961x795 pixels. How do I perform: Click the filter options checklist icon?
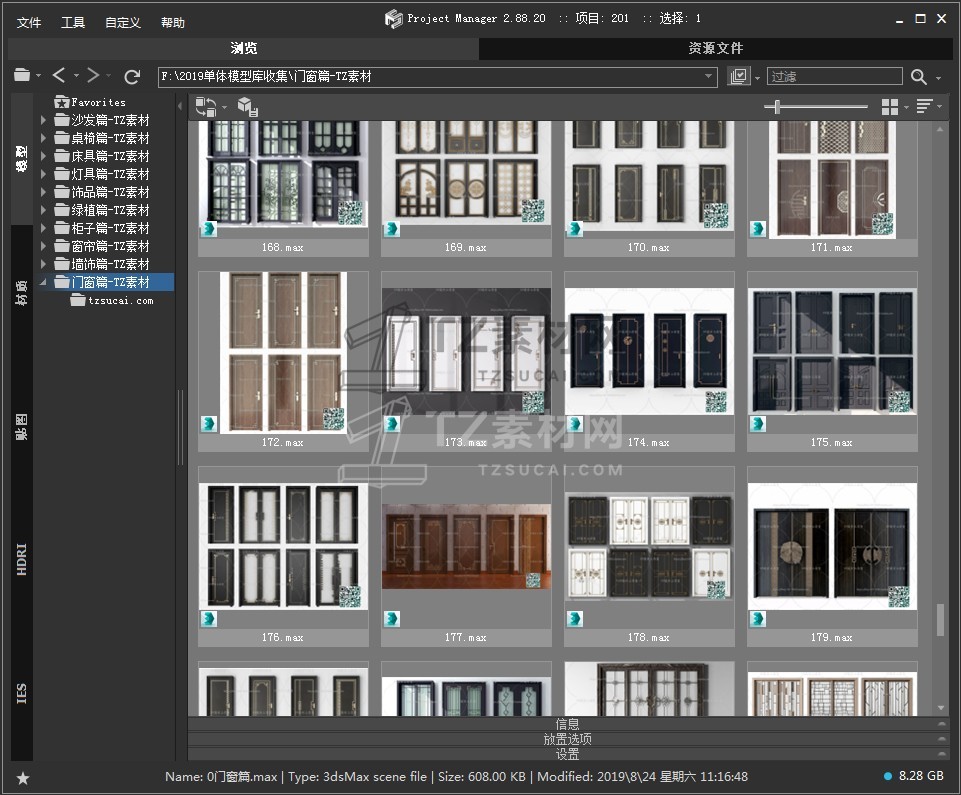point(738,76)
